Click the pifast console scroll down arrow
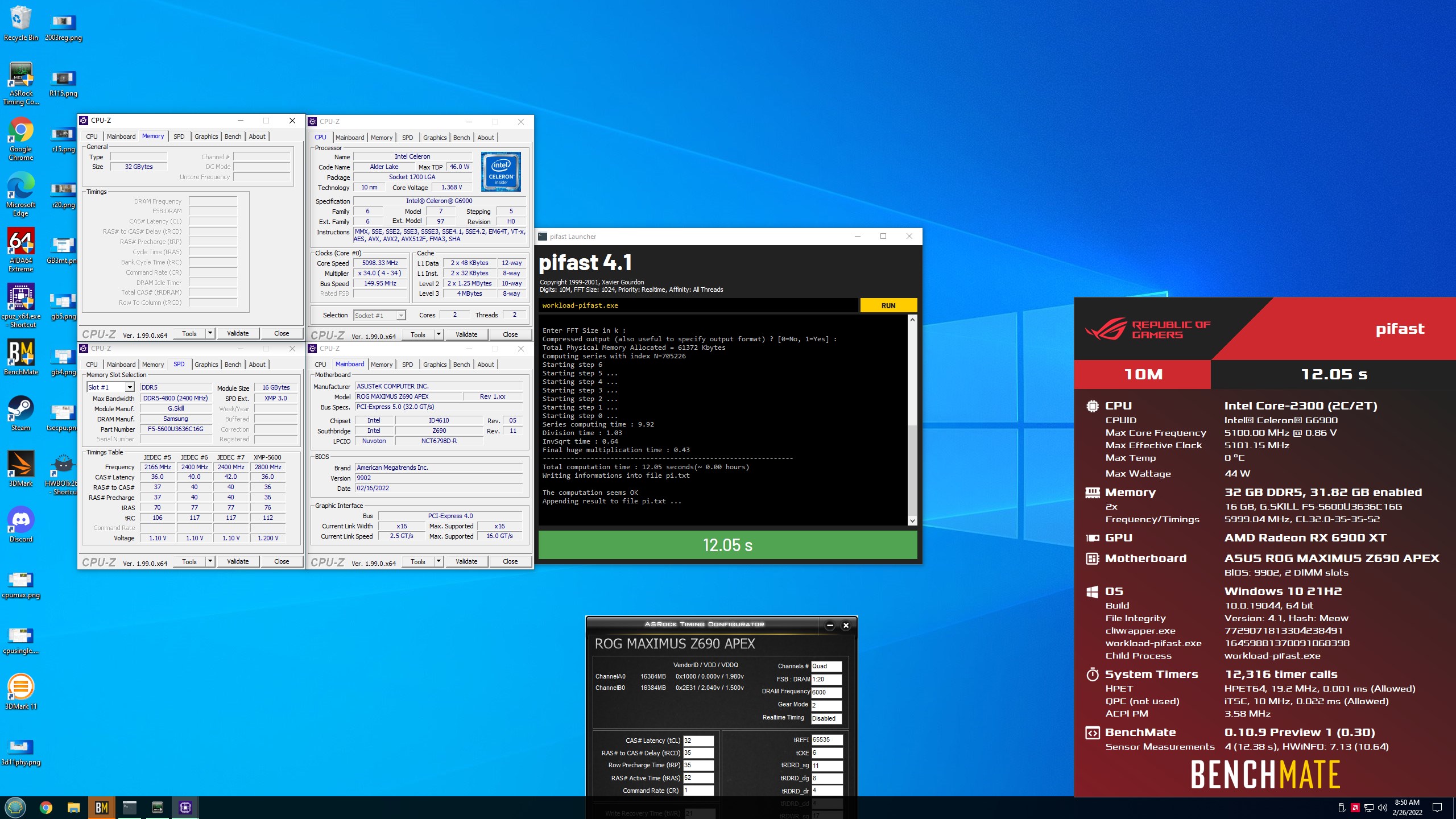 point(912,520)
